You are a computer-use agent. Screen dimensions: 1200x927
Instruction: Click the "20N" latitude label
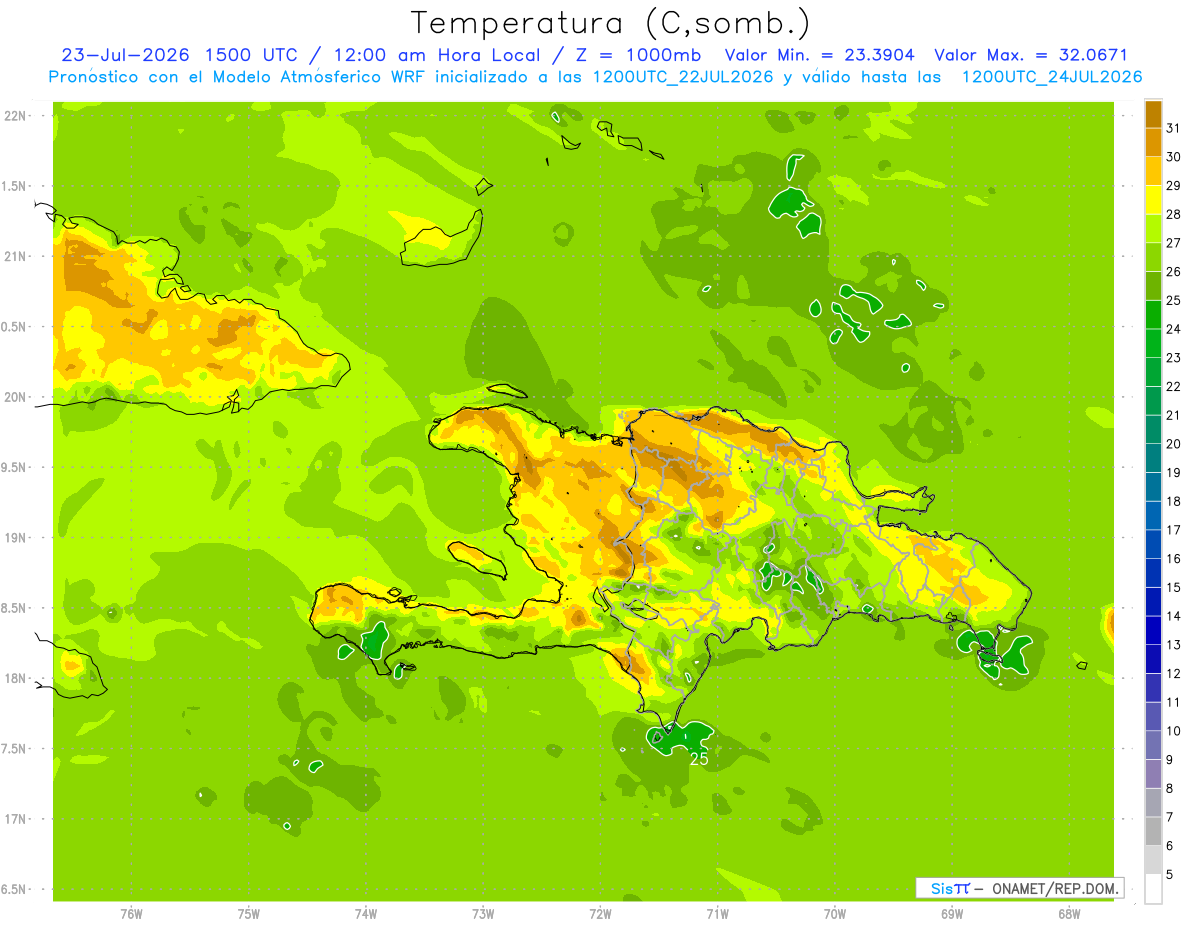(15, 397)
